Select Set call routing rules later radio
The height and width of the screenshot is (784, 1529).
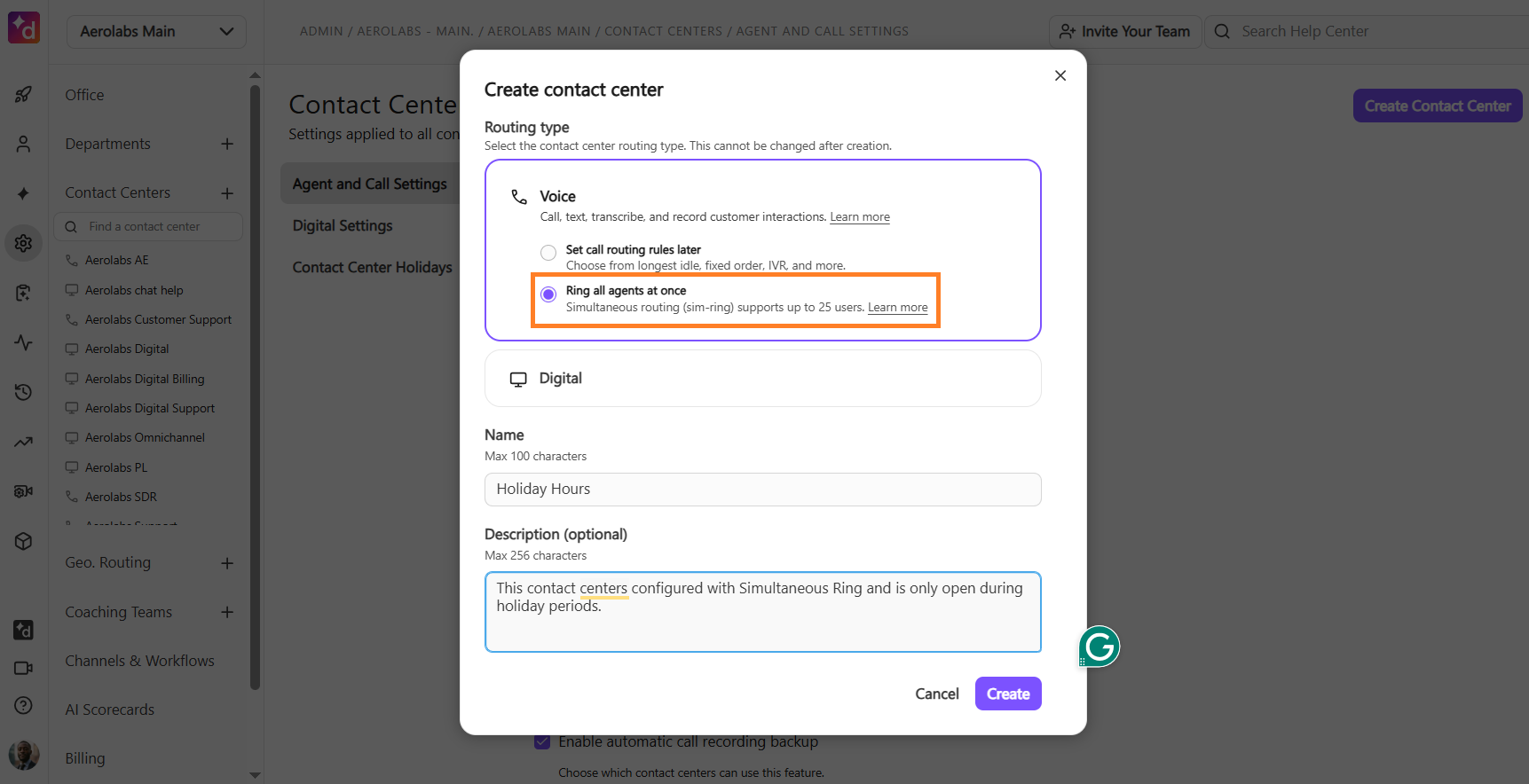tap(548, 253)
